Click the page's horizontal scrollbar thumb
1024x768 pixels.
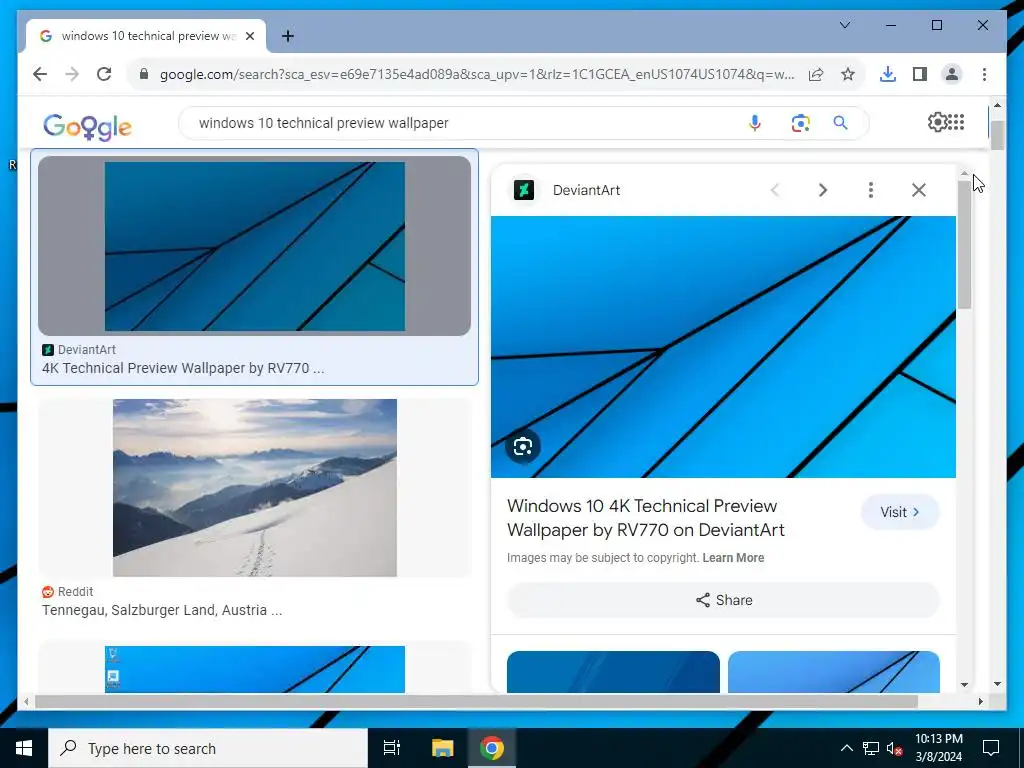pos(476,701)
